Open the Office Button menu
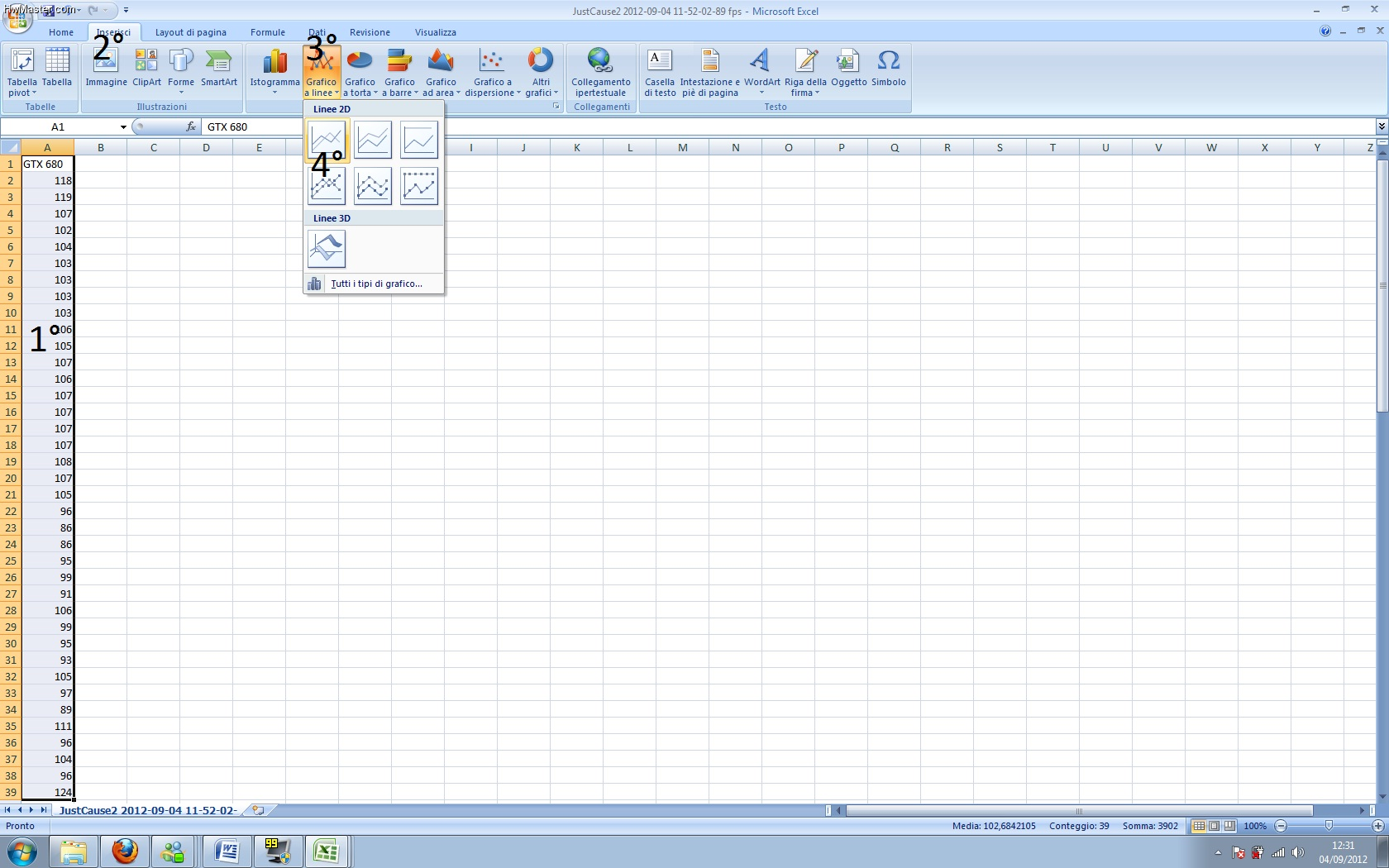The width and height of the screenshot is (1389, 868). pos(17,17)
